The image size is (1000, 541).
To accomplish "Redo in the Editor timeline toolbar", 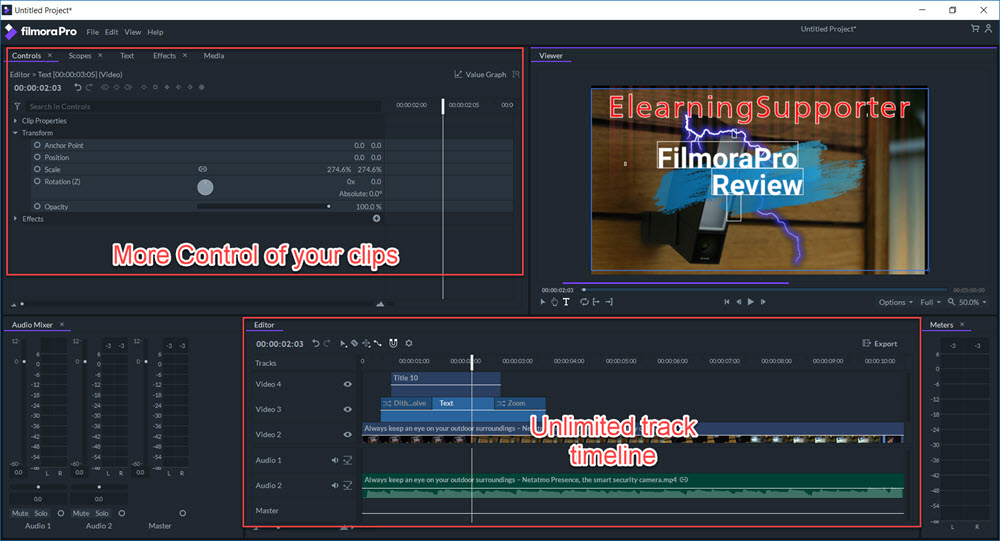I will [327, 343].
